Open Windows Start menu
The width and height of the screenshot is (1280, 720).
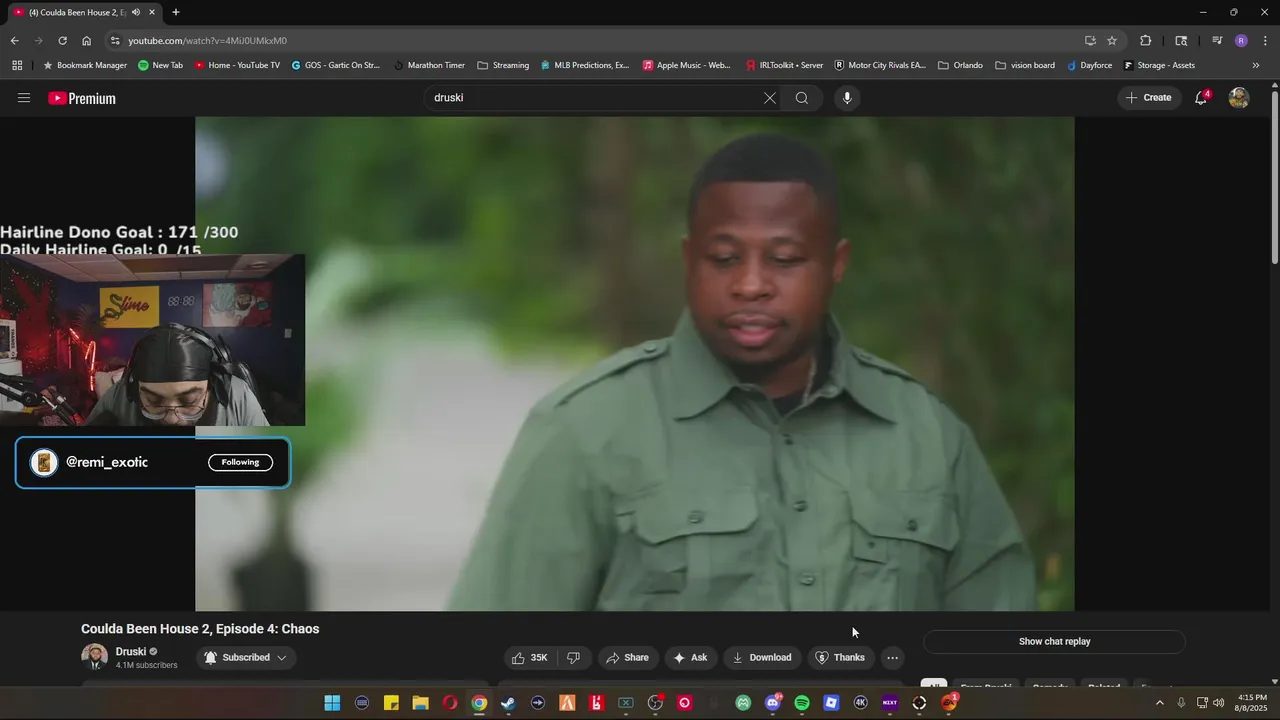click(332, 703)
